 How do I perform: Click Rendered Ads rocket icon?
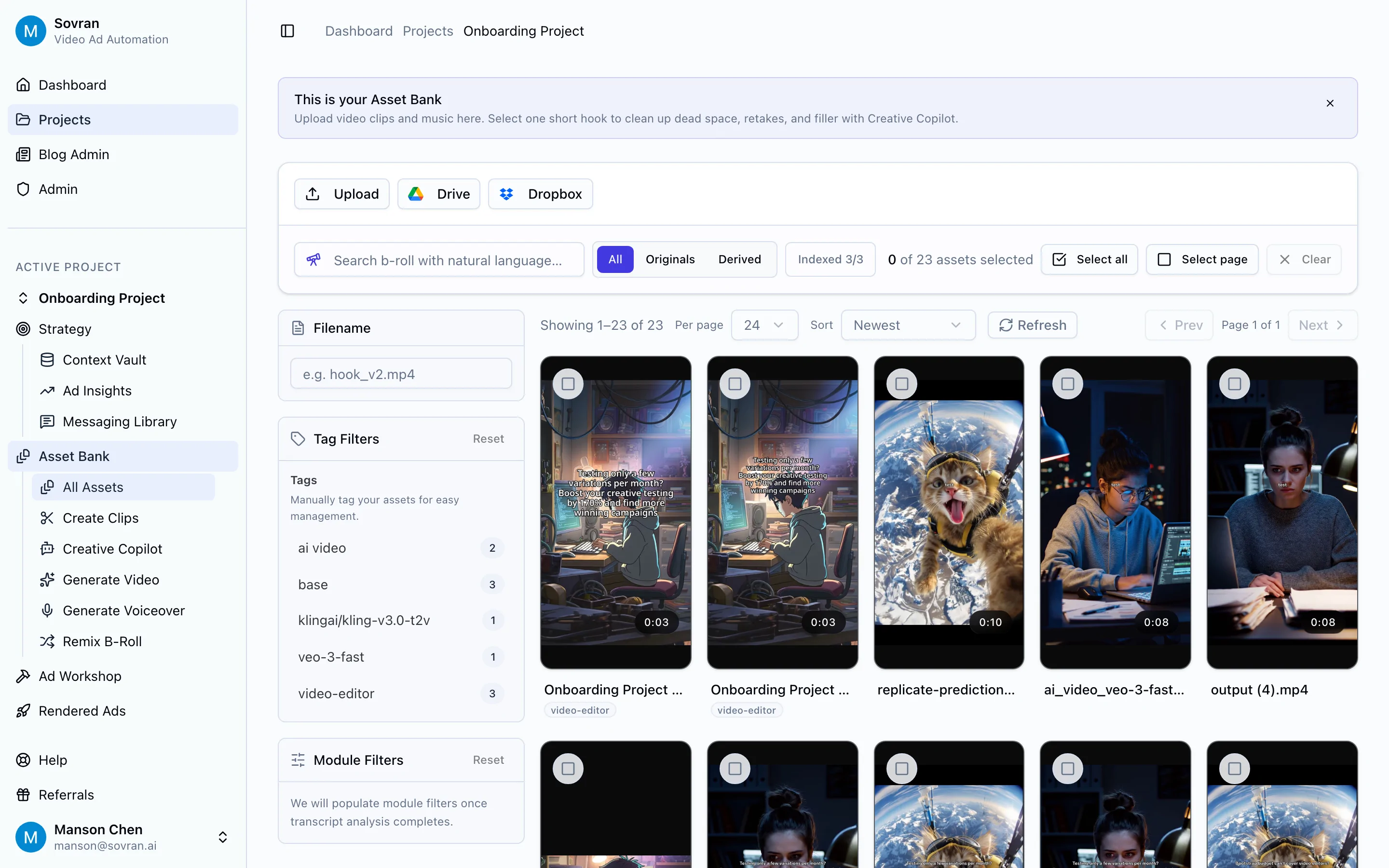(23, 711)
